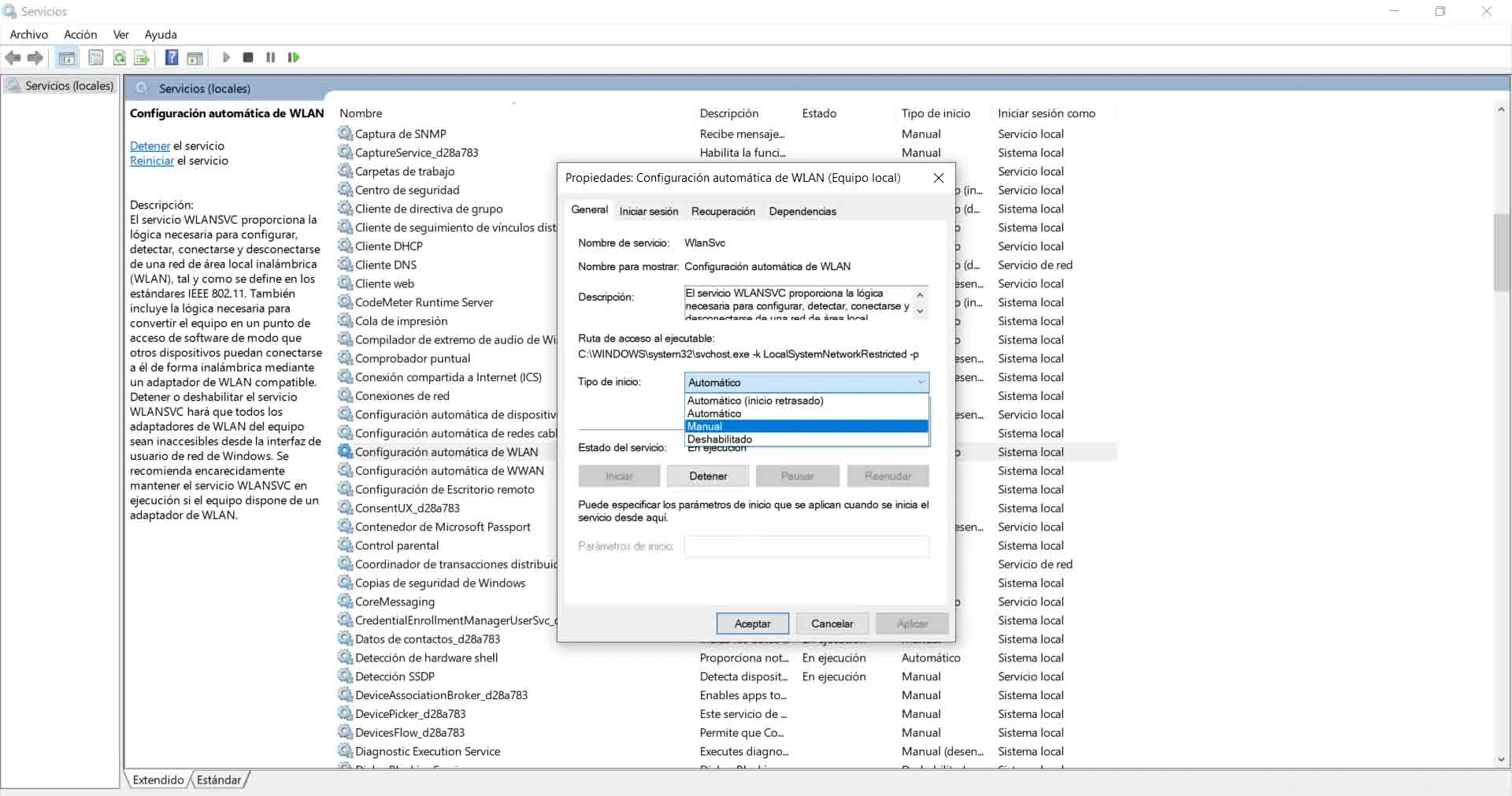Click the Aceptar button

[x=752, y=624]
